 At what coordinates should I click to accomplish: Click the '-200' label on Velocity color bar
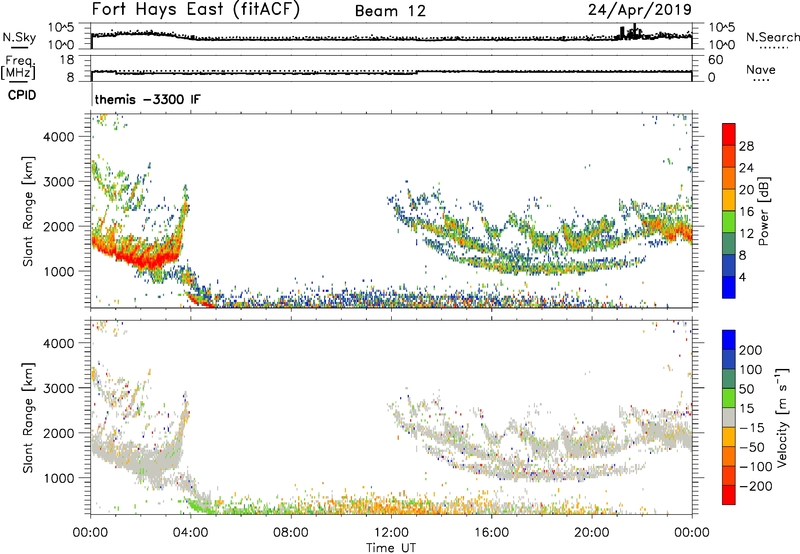pyautogui.click(x=756, y=486)
